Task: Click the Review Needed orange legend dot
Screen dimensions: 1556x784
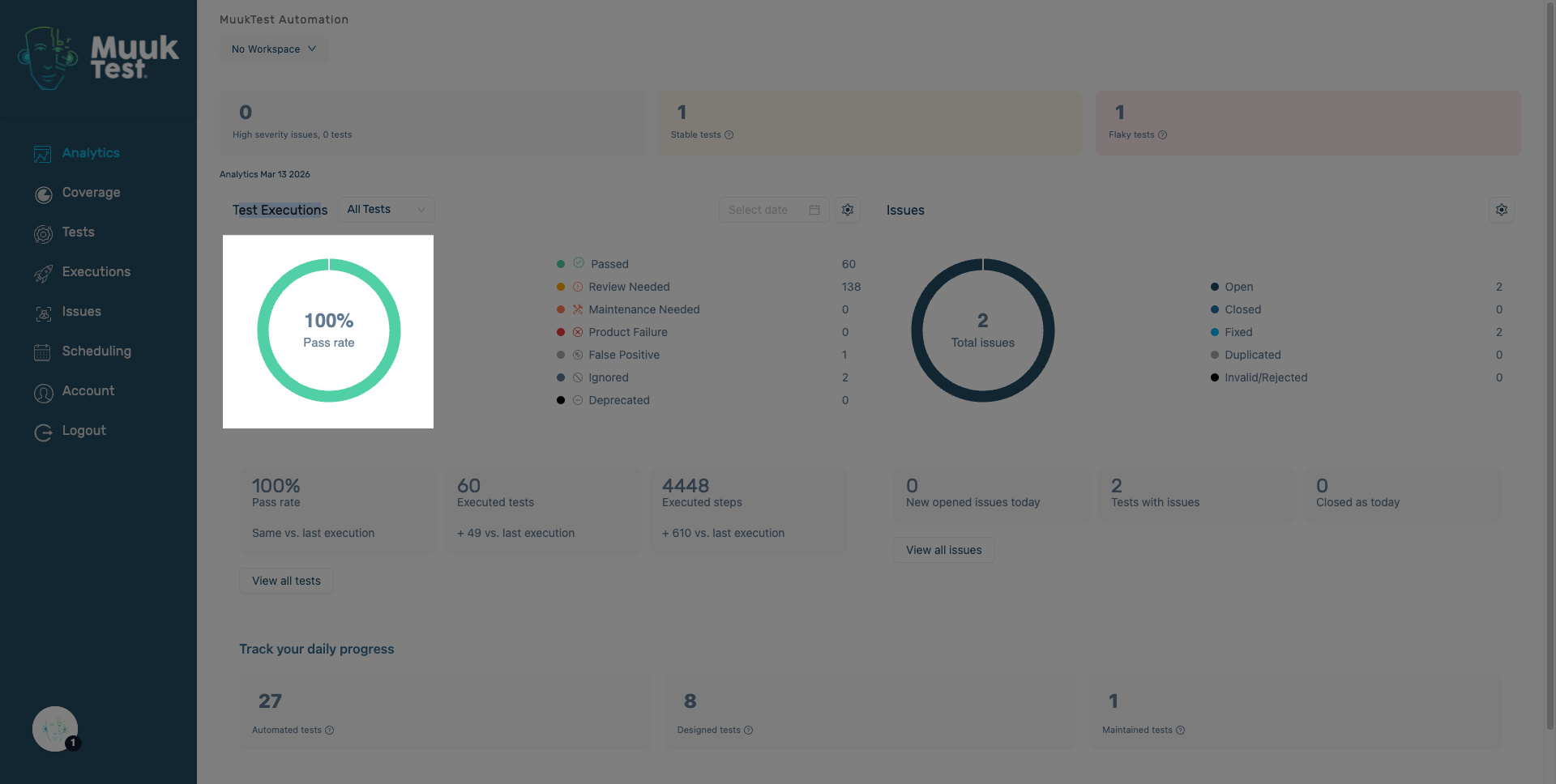Action: (x=561, y=287)
